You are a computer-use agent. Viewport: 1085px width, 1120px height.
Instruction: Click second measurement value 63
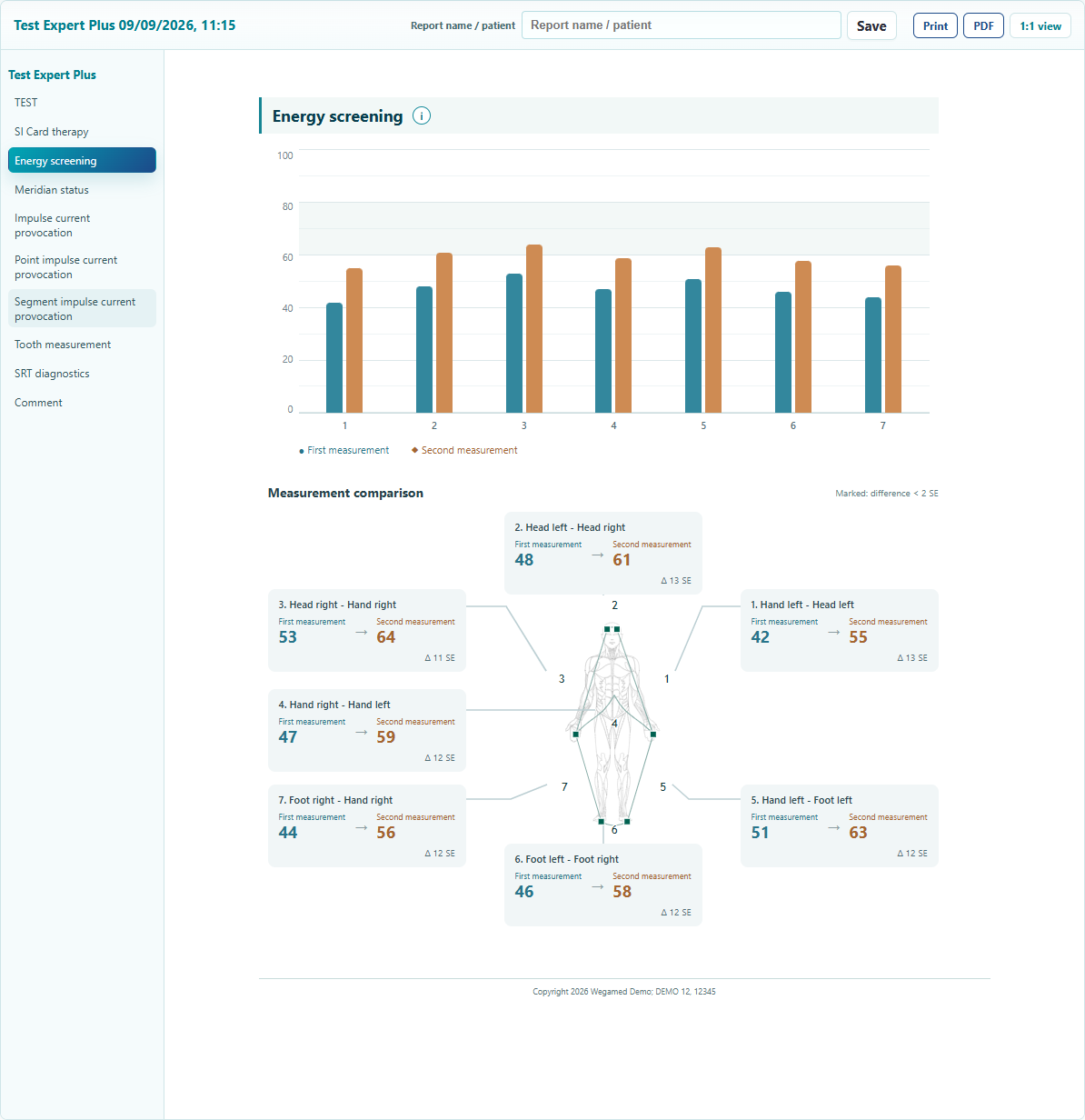tap(858, 833)
